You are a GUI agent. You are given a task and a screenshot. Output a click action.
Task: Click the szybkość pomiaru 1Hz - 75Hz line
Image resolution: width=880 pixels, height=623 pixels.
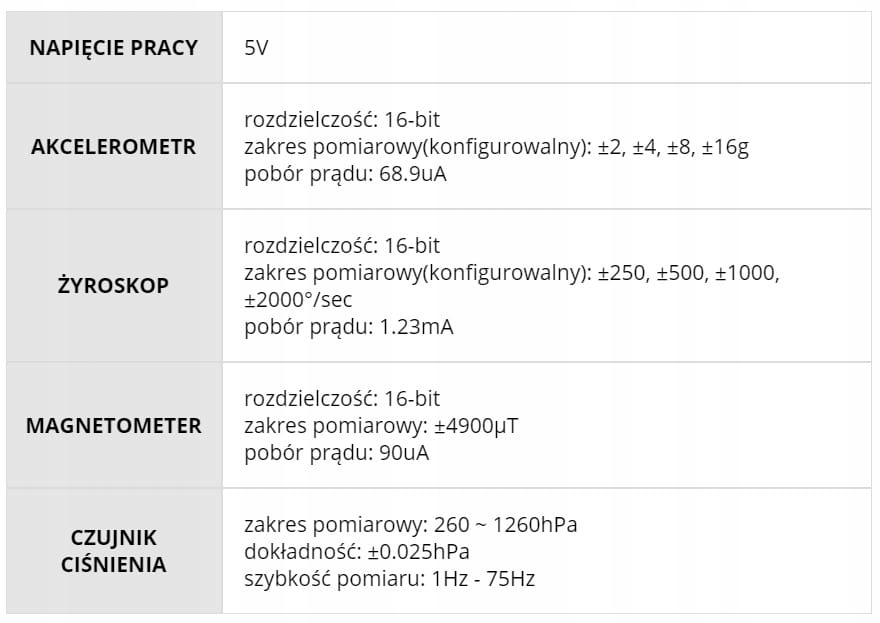click(x=390, y=578)
